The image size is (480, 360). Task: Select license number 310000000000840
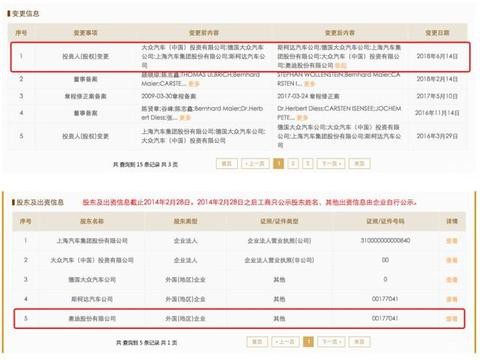point(385,240)
